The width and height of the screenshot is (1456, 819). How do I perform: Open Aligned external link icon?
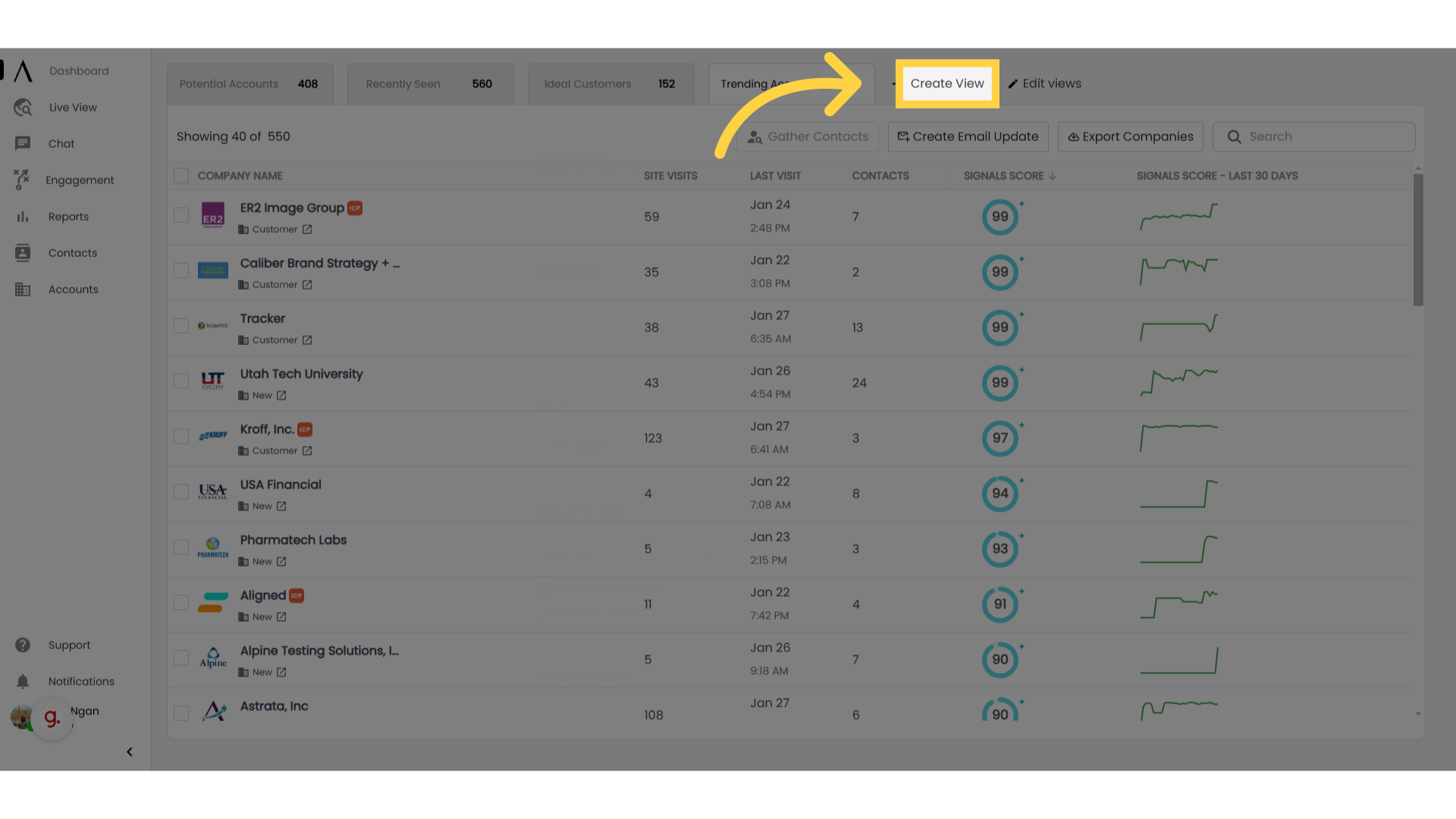pyautogui.click(x=281, y=617)
